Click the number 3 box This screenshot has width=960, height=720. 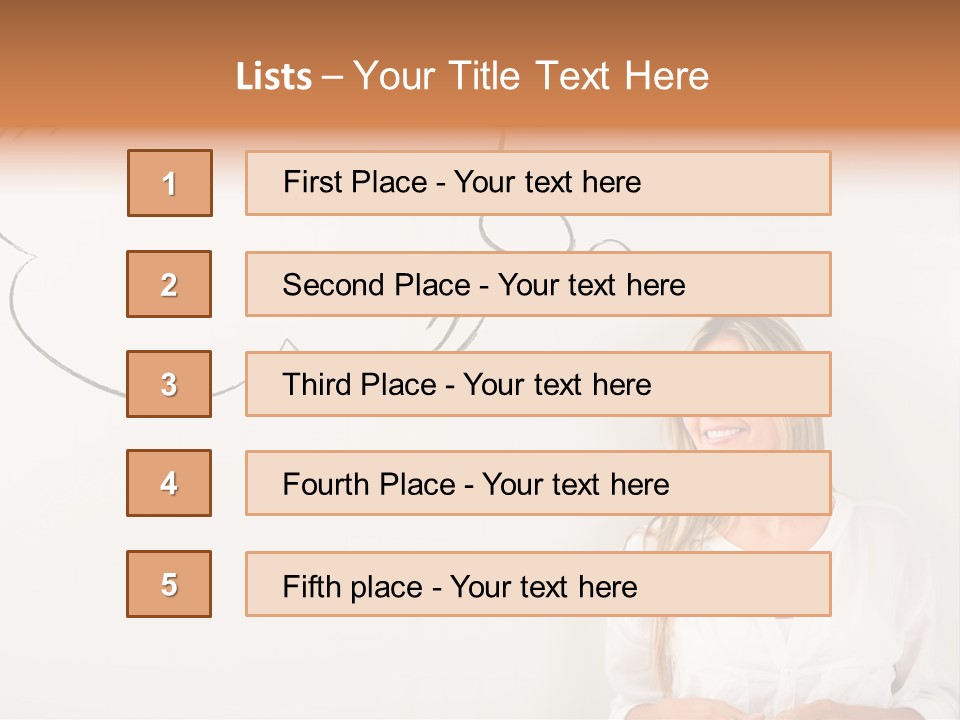click(x=169, y=384)
